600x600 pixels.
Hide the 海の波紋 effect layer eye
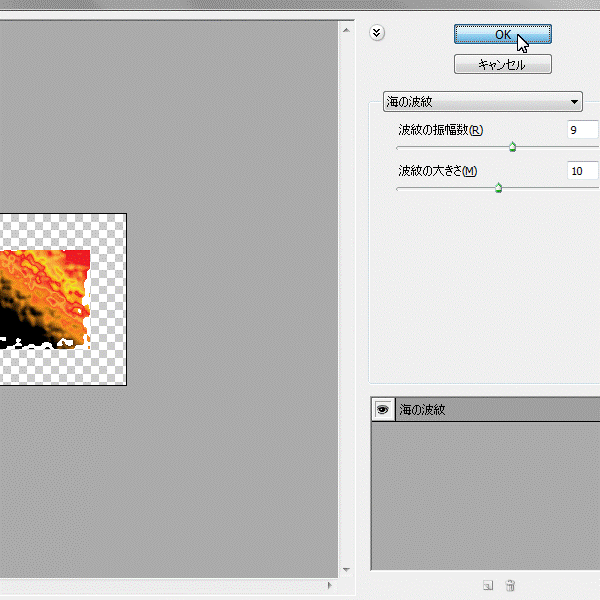[x=383, y=409]
